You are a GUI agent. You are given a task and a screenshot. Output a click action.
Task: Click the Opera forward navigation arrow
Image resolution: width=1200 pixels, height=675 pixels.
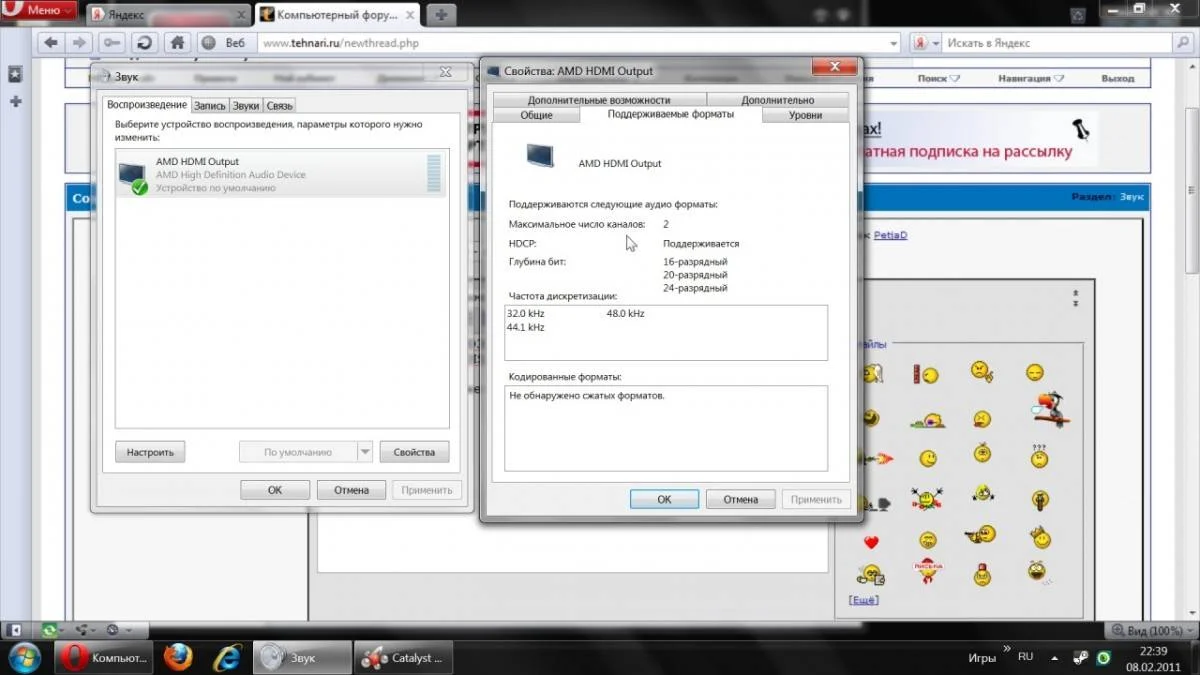coord(80,43)
